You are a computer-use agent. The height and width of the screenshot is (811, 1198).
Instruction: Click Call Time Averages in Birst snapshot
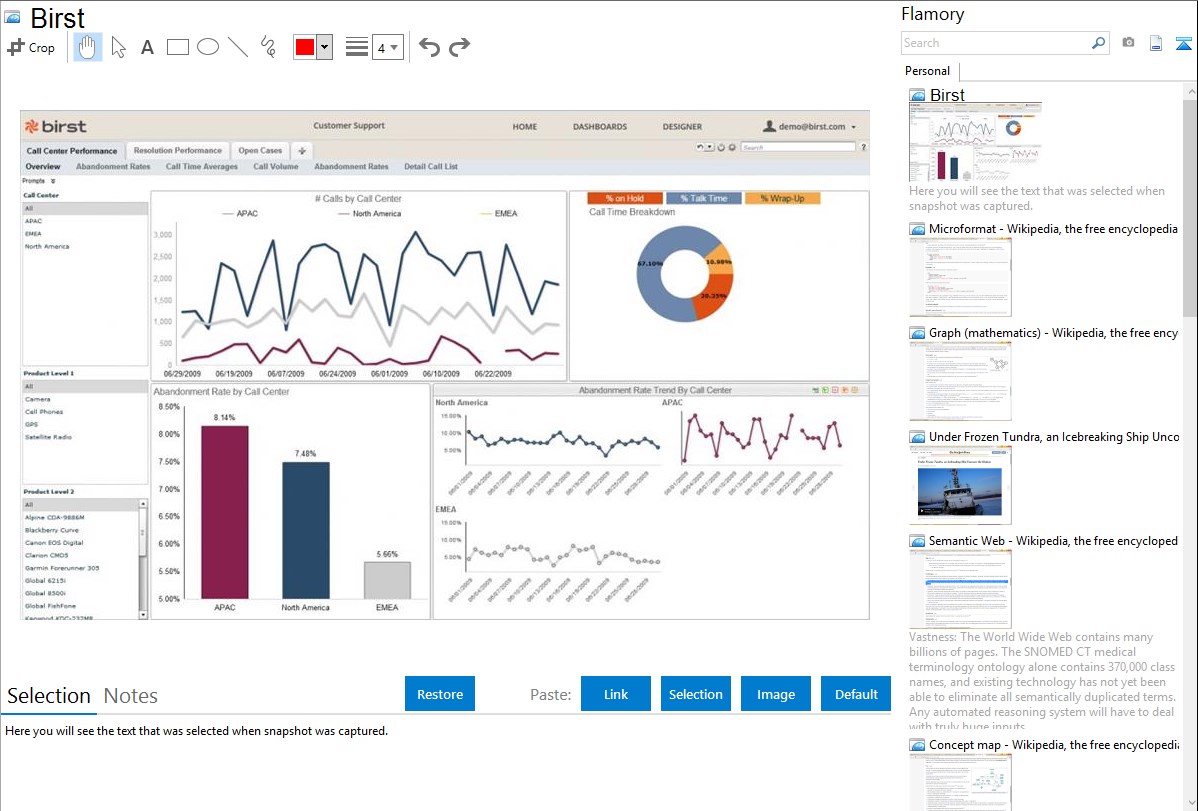[x=202, y=167]
